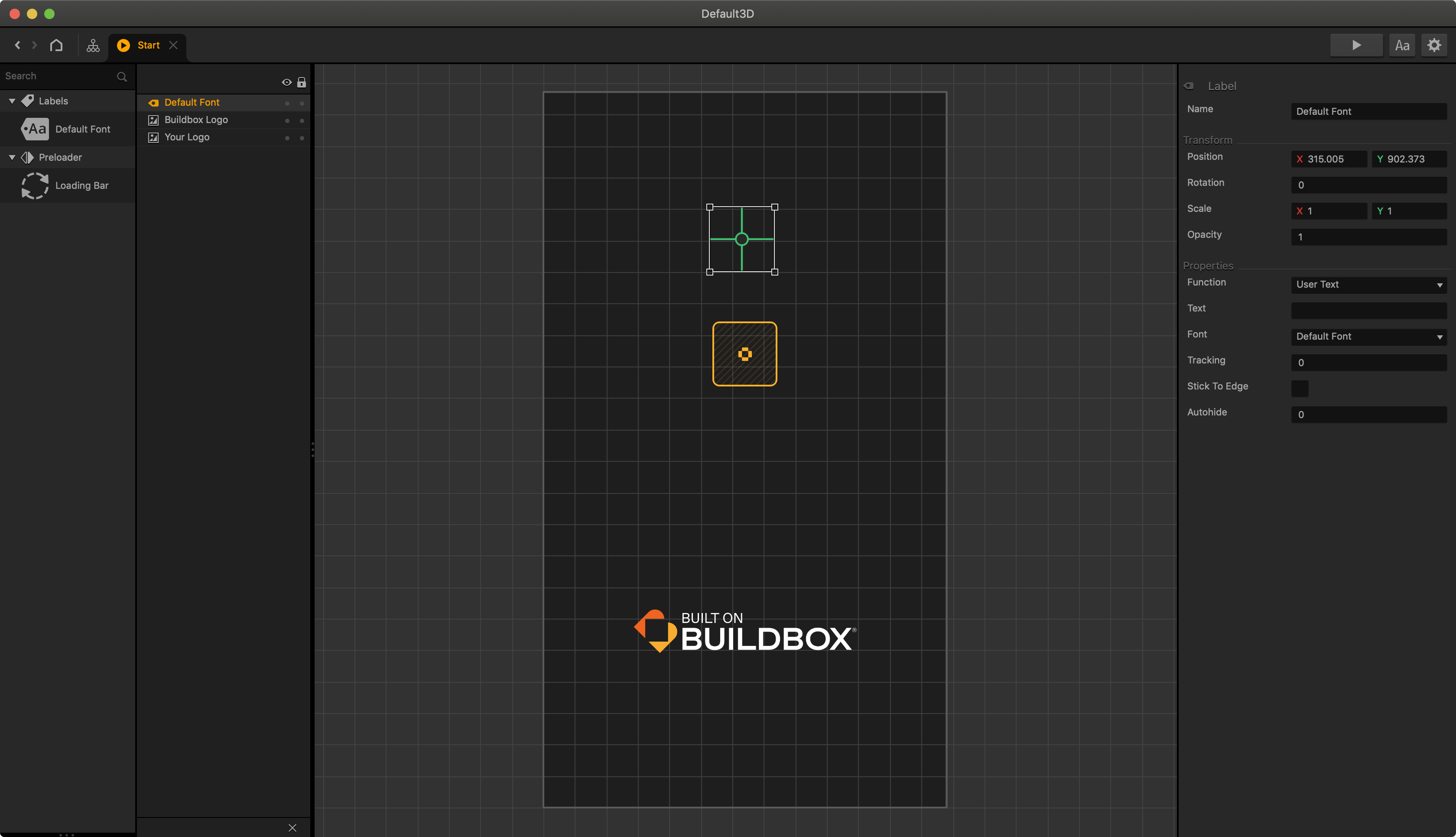Screen dimensions: 1456x837
Task: Toggle visibility dot for Default Font layer
Action: pos(287,103)
